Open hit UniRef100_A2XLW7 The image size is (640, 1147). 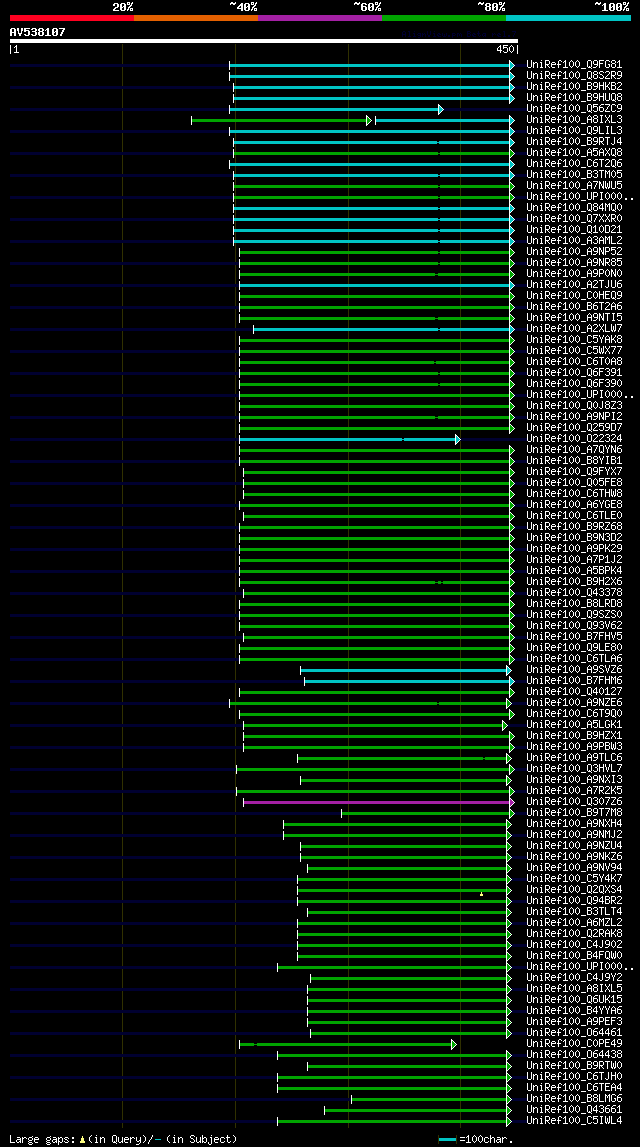pos(574,329)
